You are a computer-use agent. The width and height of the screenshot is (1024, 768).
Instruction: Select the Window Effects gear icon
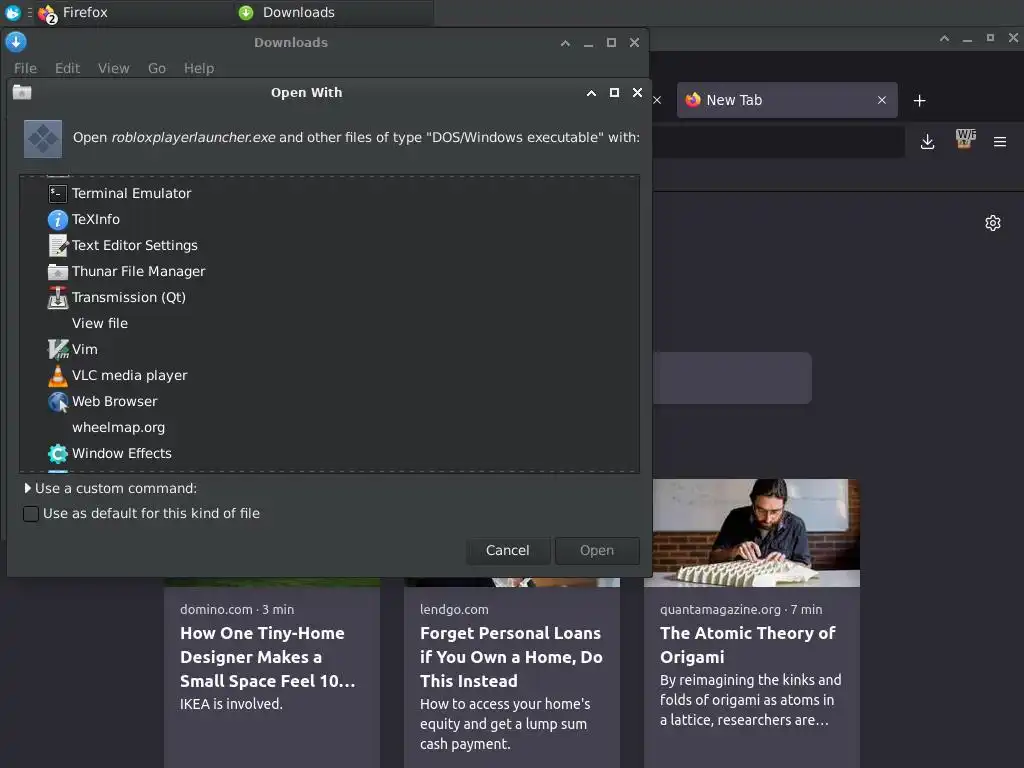[57, 453]
